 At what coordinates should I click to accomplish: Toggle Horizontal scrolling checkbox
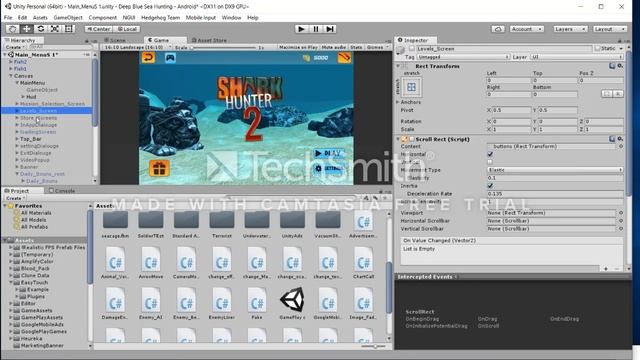[x=490, y=154]
